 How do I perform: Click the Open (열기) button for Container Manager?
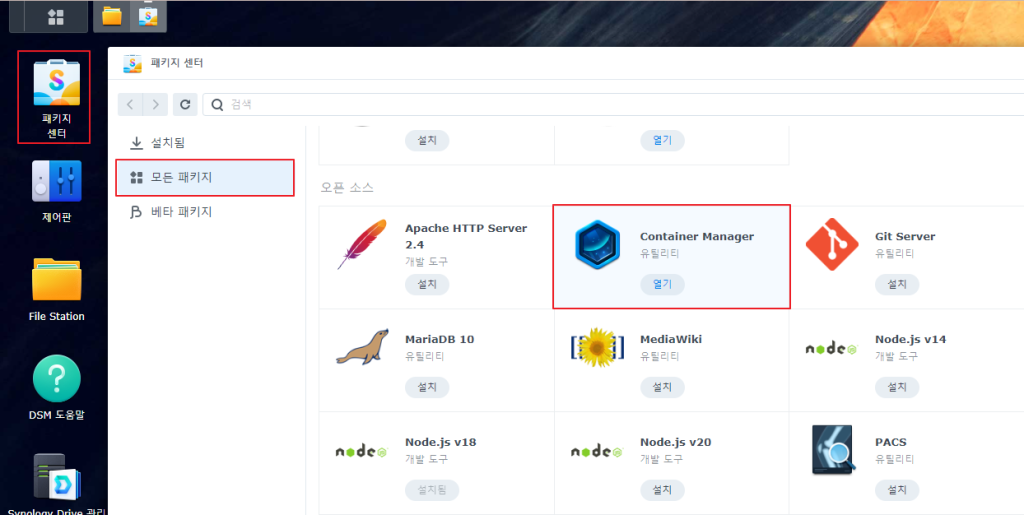point(662,284)
